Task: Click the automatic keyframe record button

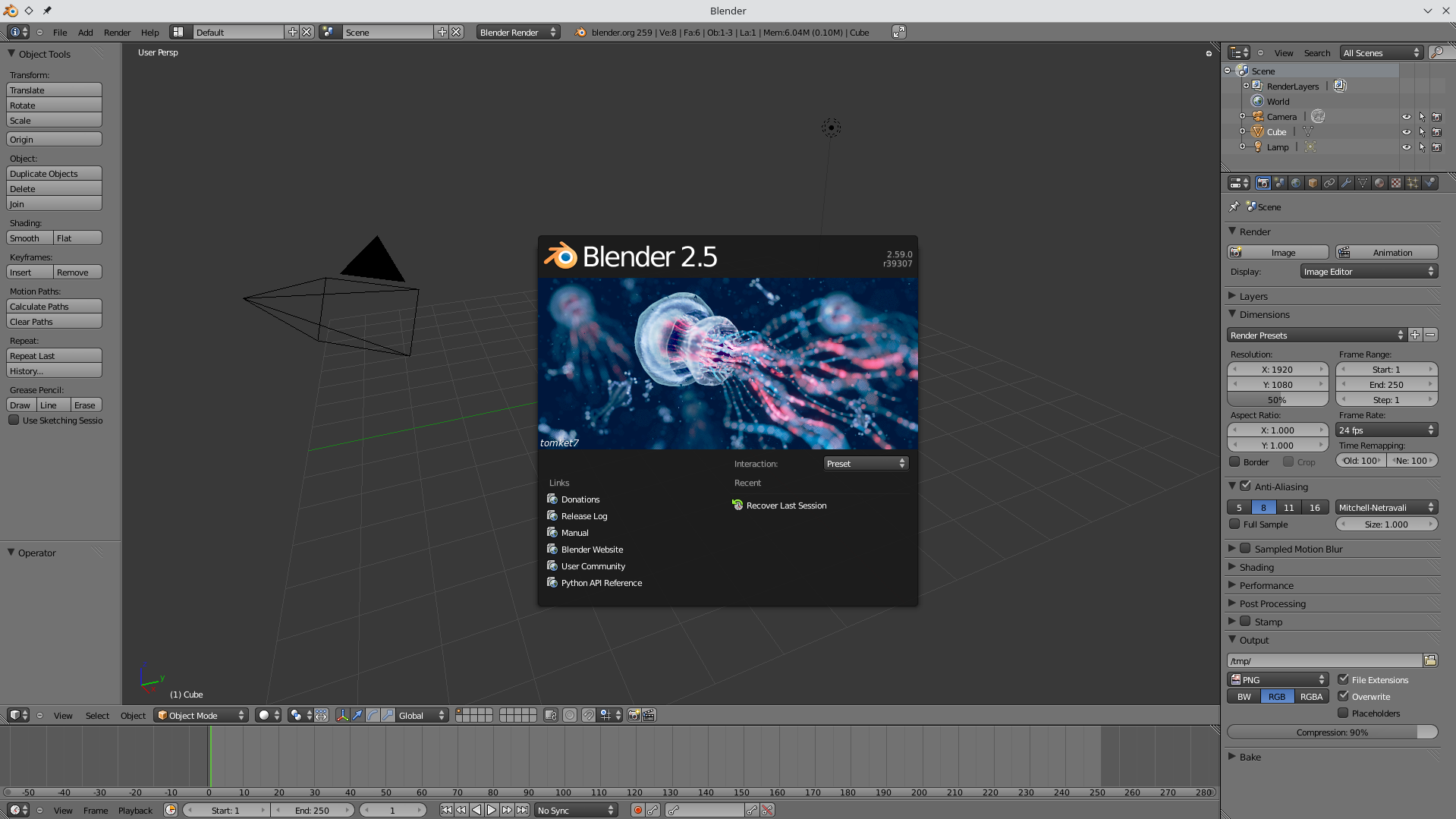Action: 638,810
